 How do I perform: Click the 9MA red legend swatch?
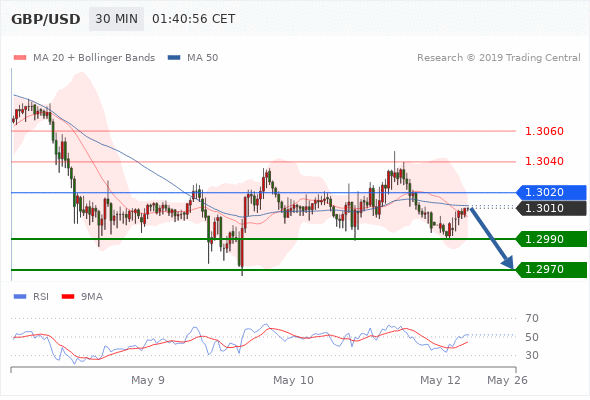[68, 297]
